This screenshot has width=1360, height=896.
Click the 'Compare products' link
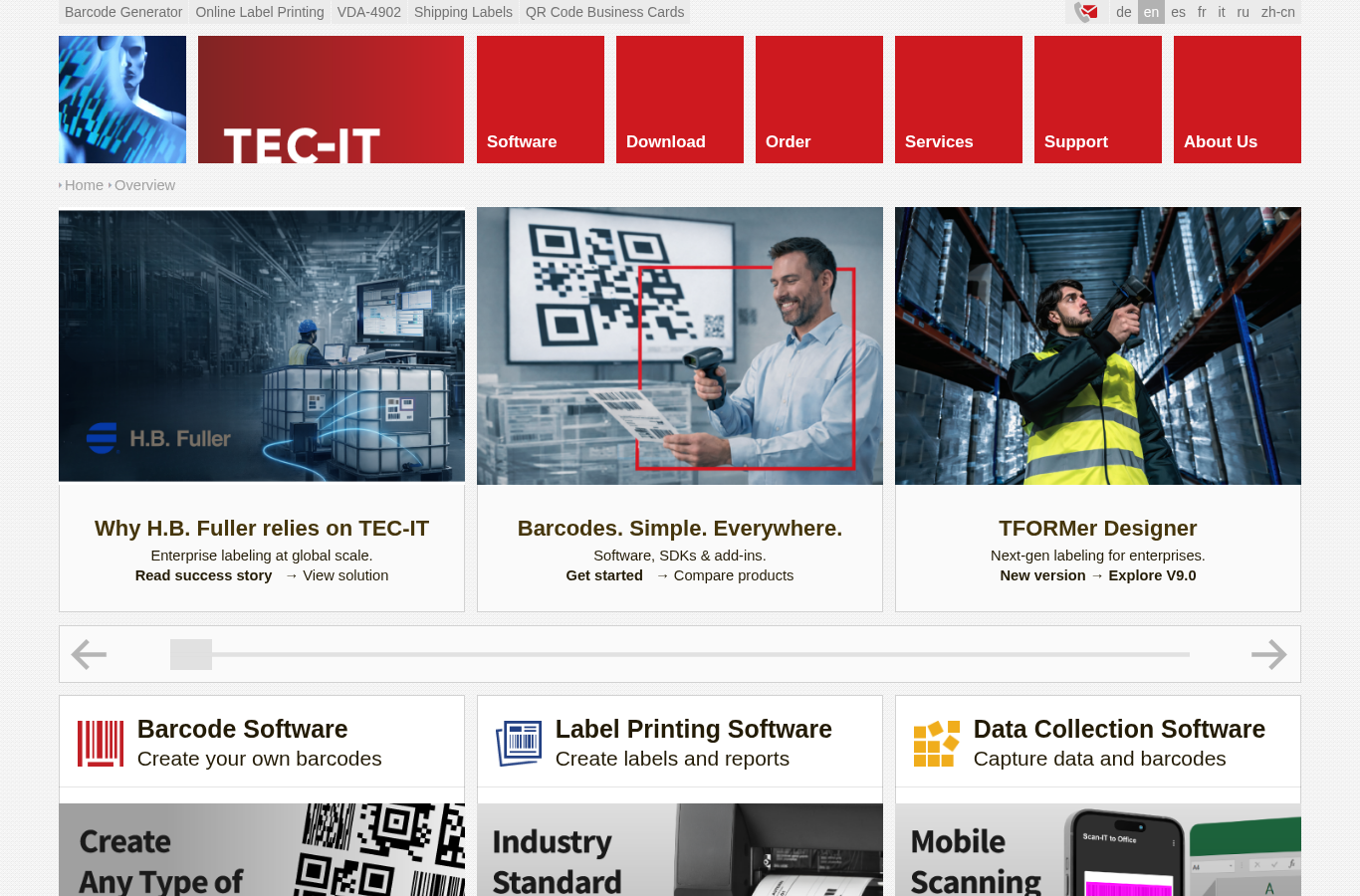(734, 575)
